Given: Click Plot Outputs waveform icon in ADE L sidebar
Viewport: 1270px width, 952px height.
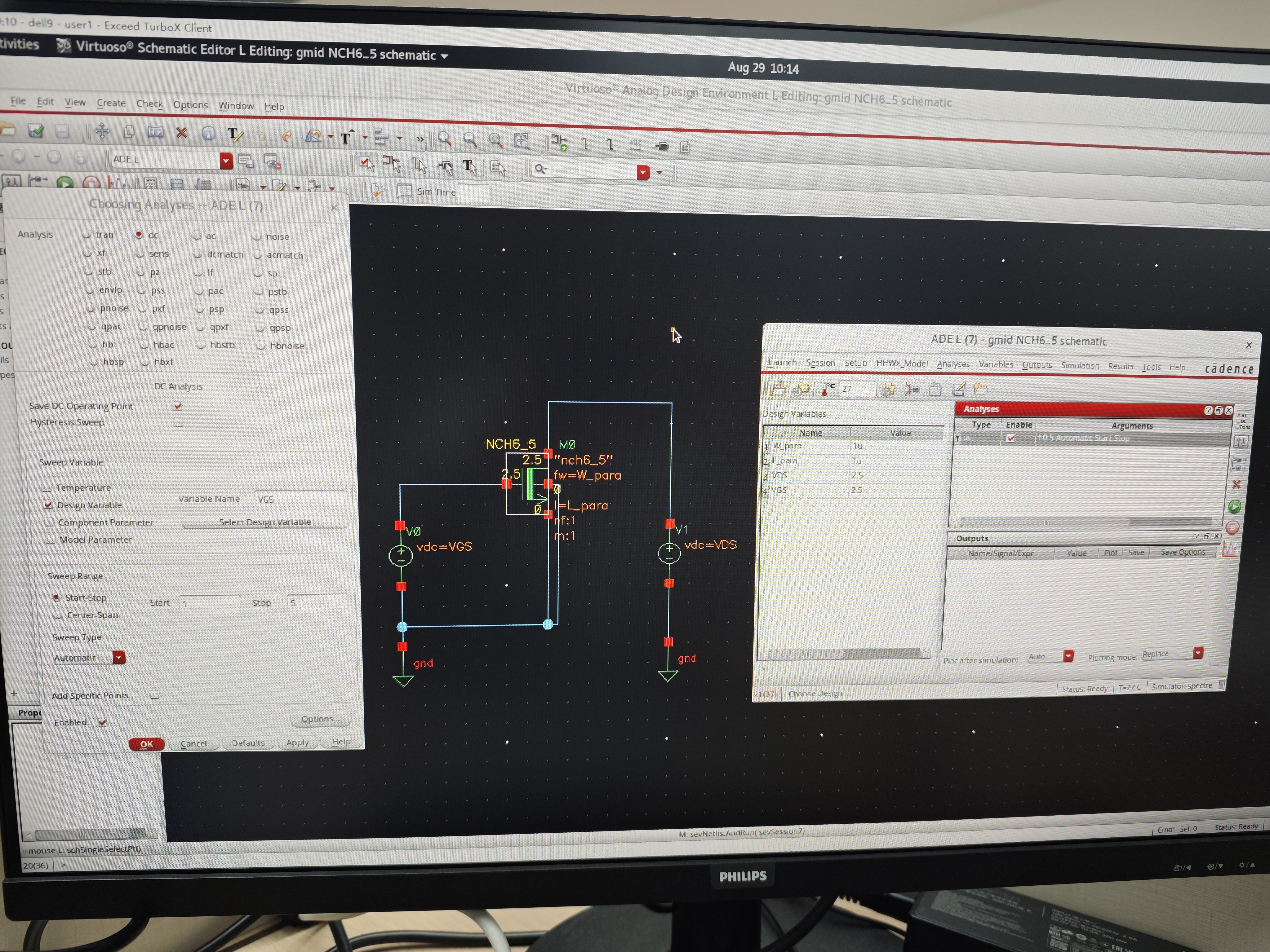Looking at the screenshot, I should (x=1230, y=549).
